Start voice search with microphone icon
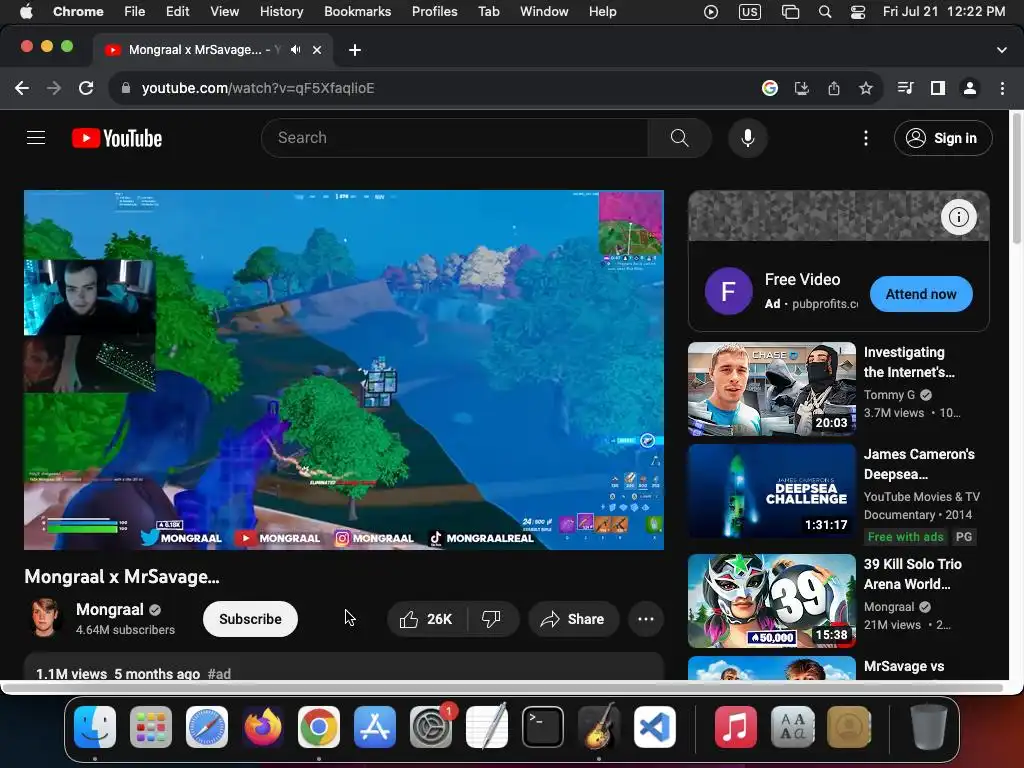The width and height of the screenshot is (1024, 768). point(748,138)
